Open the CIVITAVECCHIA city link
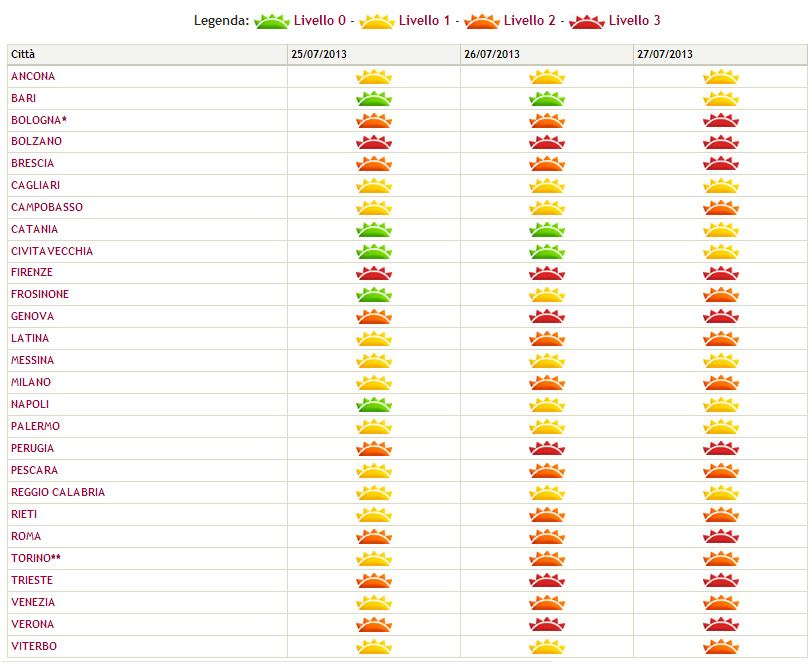 (x=52, y=251)
